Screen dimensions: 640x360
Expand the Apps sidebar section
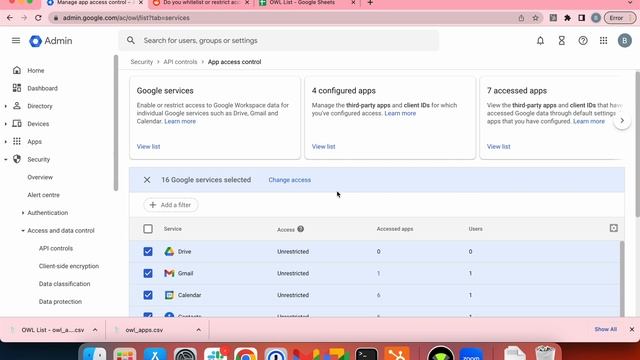click(x=6, y=142)
